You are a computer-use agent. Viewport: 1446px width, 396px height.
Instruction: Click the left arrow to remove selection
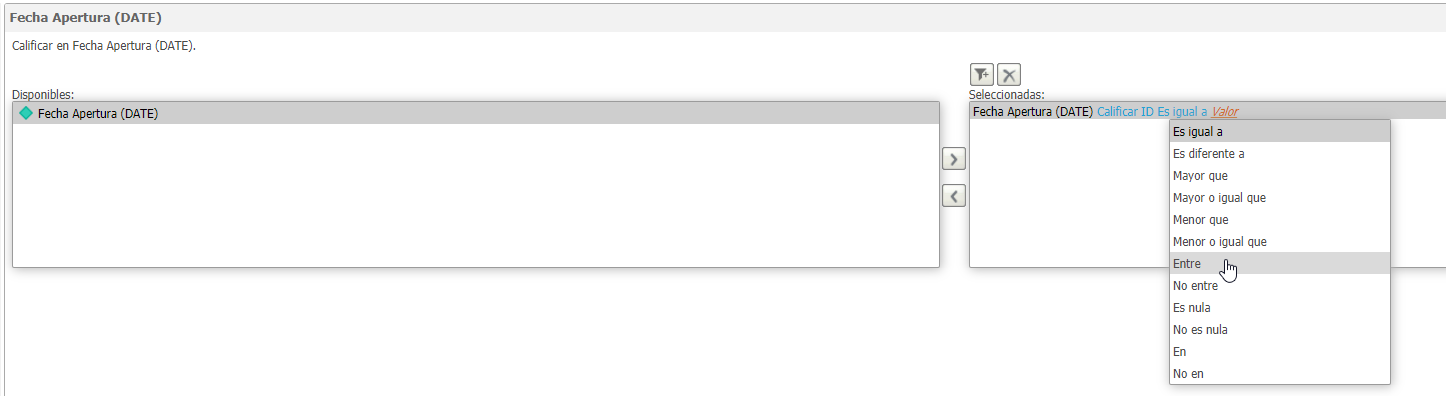pyautogui.click(x=954, y=196)
